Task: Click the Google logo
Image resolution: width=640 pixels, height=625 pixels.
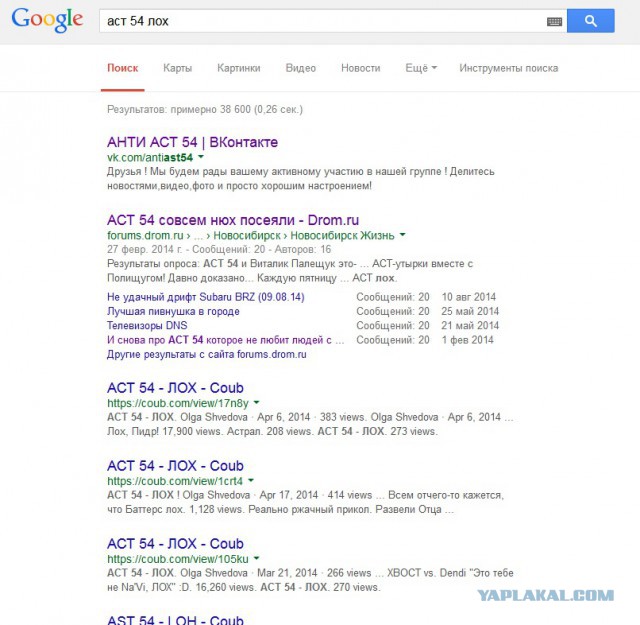Action: click(x=47, y=20)
